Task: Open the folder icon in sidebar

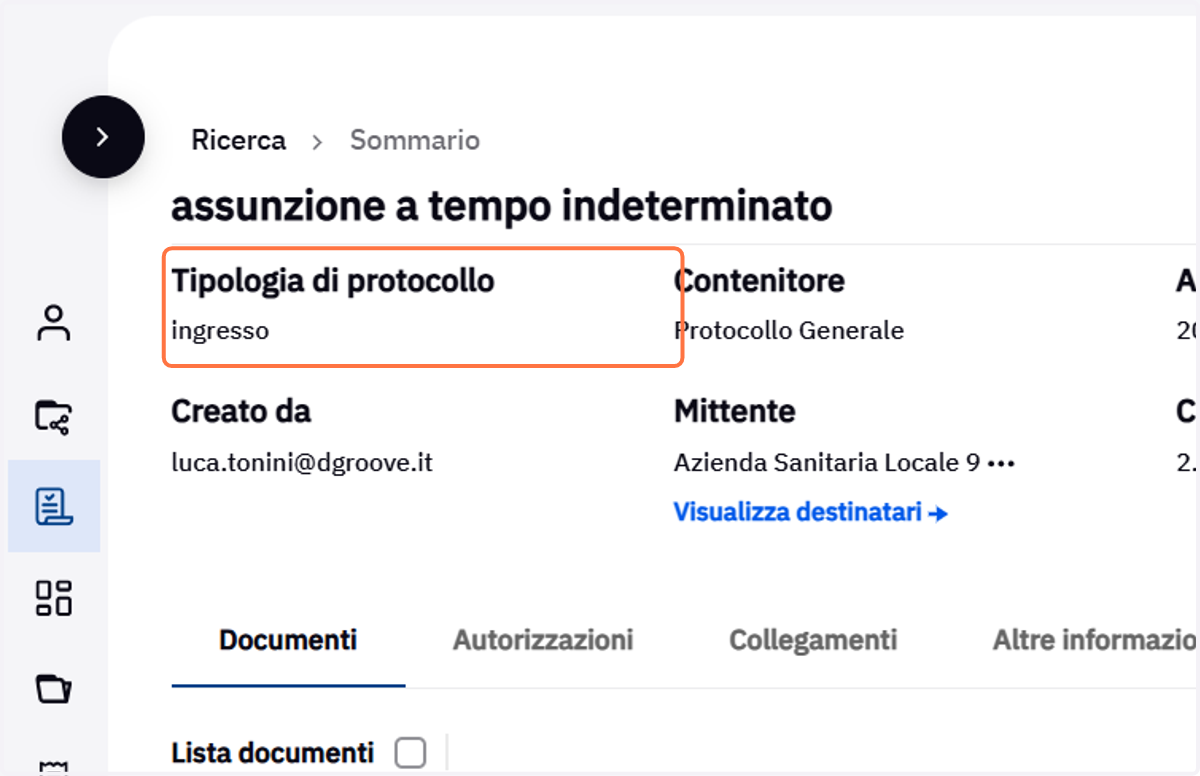Action: [x=54, y=688]
